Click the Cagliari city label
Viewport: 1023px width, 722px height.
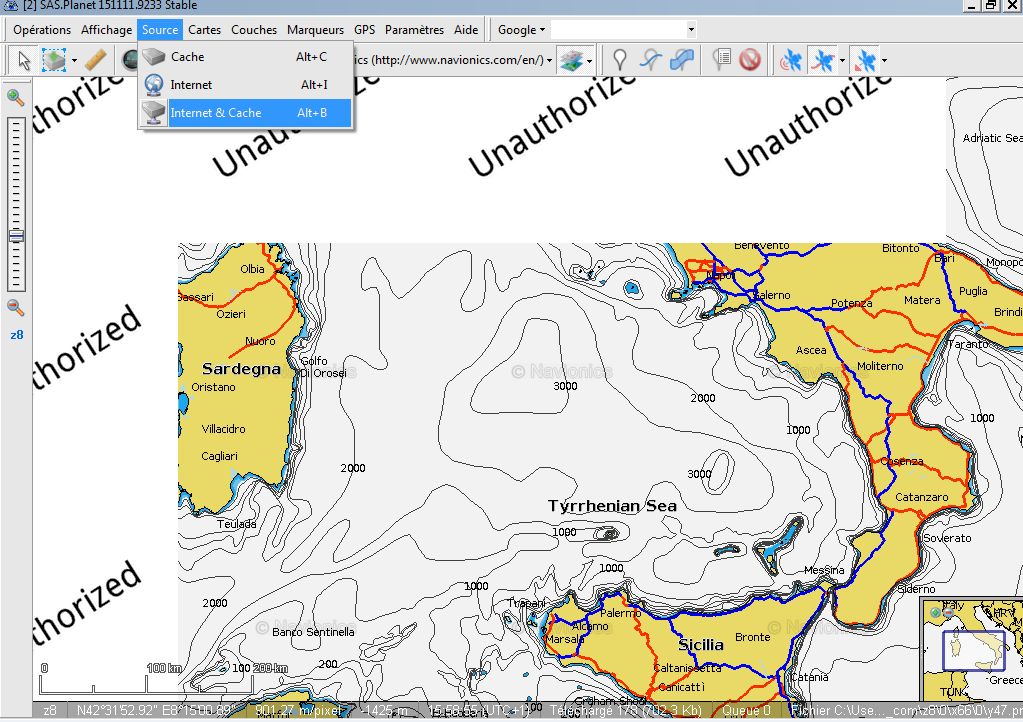pos(219,456)
